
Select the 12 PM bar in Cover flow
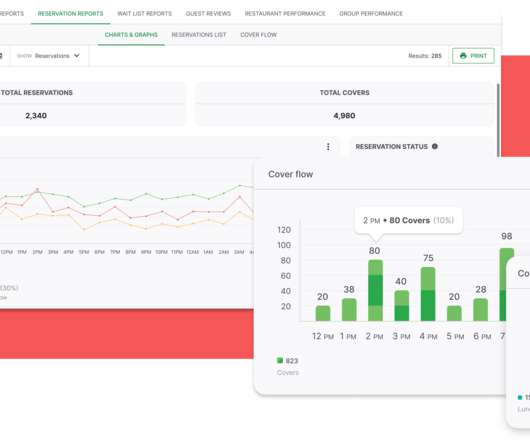coord(323,313)
